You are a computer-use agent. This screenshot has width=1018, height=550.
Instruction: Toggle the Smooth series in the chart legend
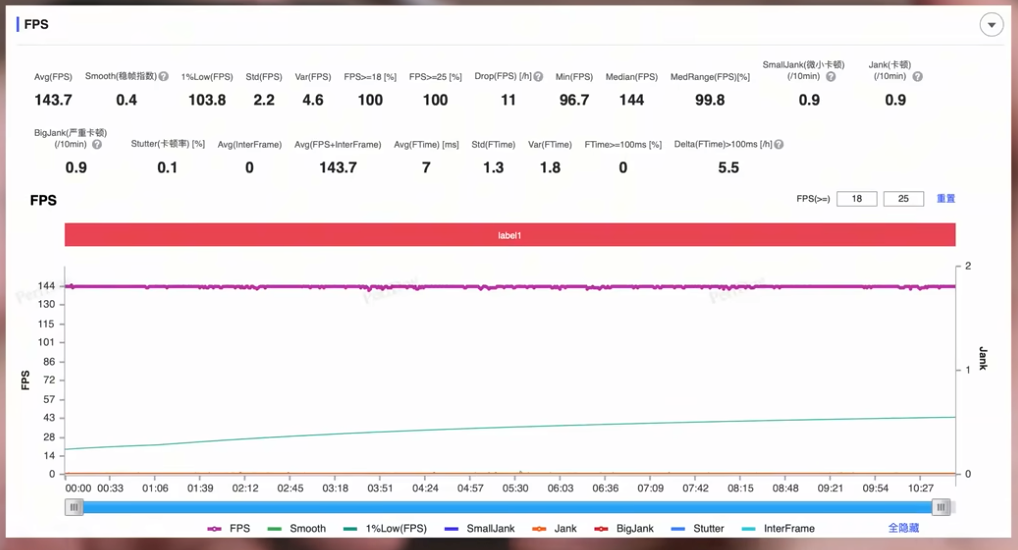[x=296, y=528]
